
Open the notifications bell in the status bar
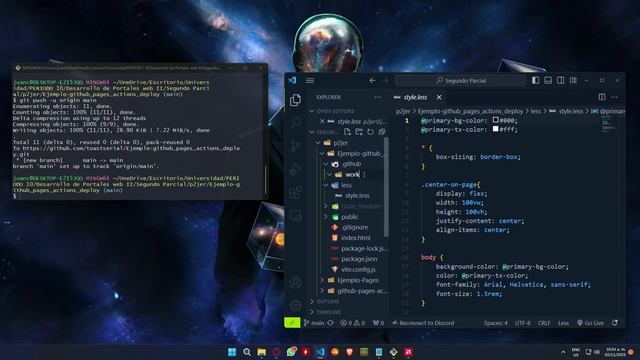click(x=615, y=323)
